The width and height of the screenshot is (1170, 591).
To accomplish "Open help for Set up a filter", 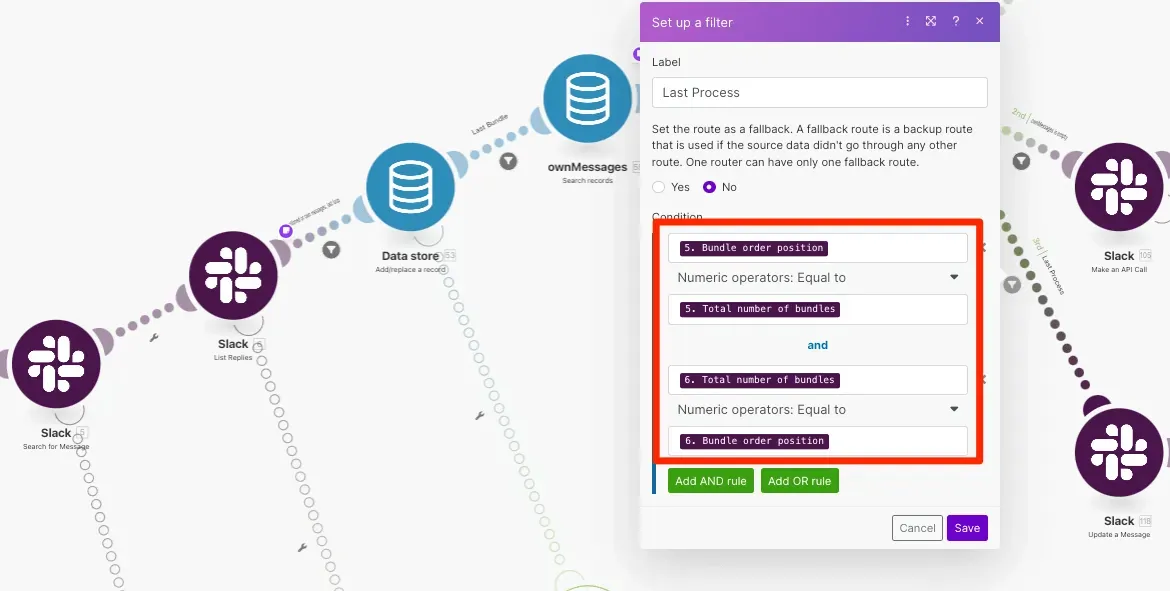I will pyautogui.click(x=955, y=22).
